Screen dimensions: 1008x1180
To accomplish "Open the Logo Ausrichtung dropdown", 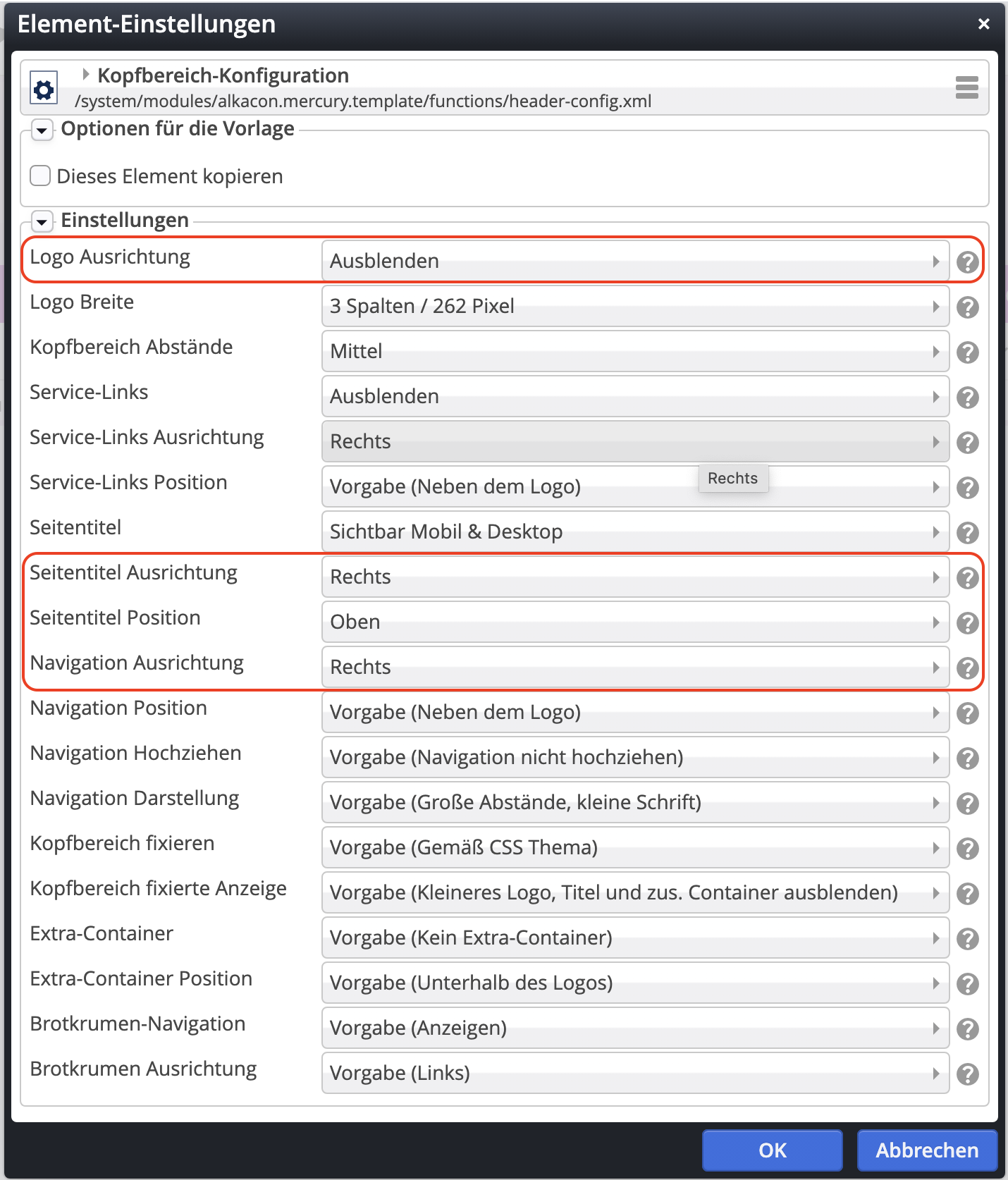I will pyautogui.click(x=635, y=261).
